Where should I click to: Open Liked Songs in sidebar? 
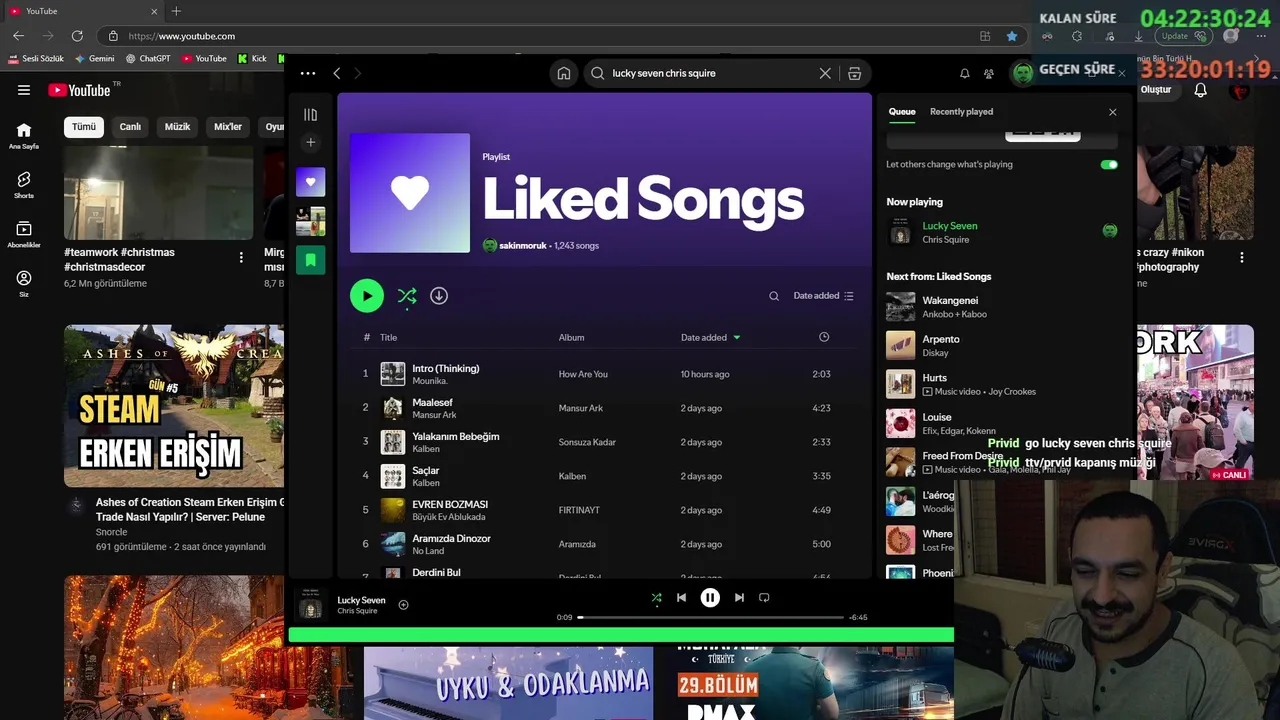310,182
